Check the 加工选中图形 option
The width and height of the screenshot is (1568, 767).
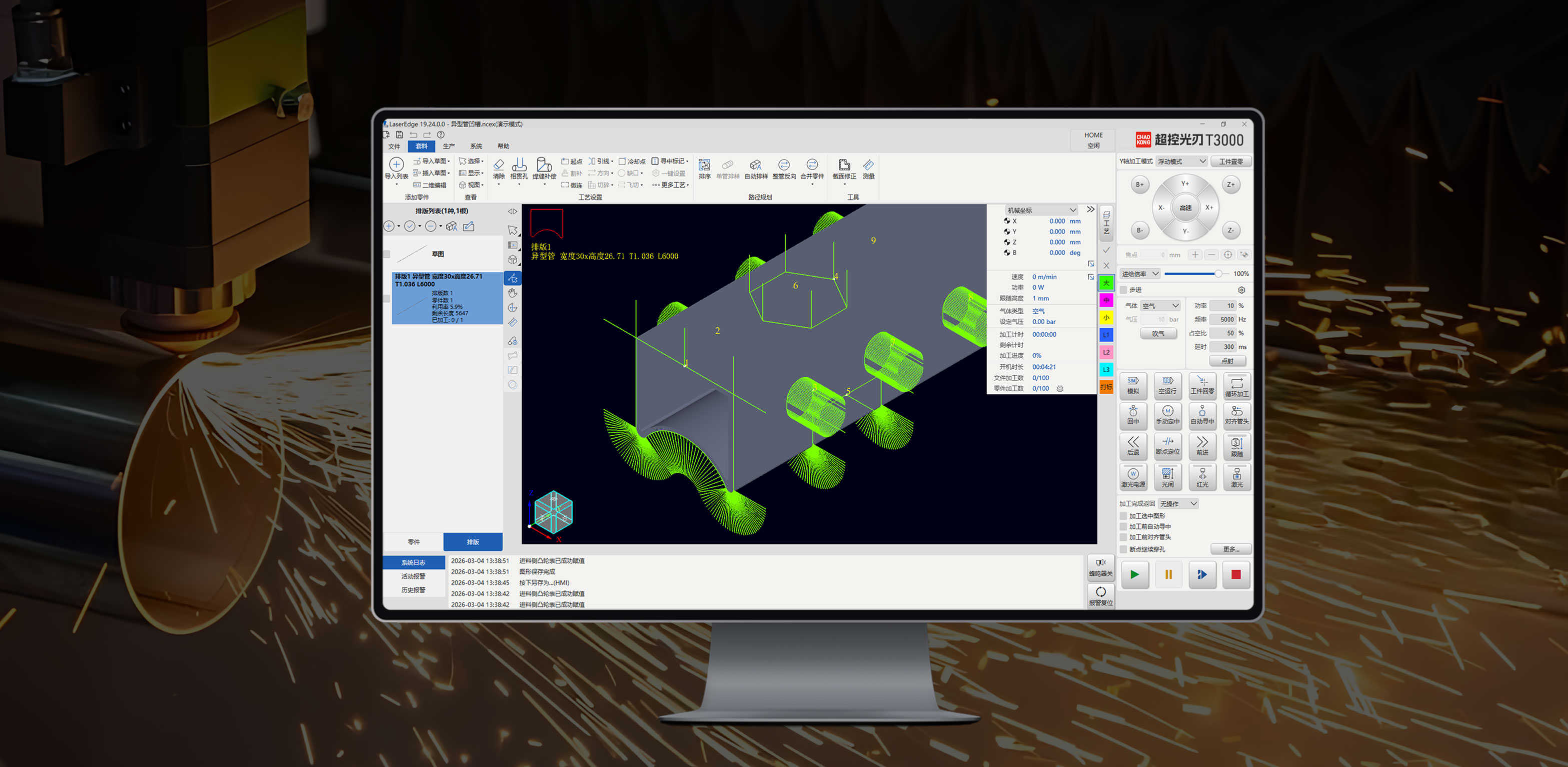point(1124,516)
